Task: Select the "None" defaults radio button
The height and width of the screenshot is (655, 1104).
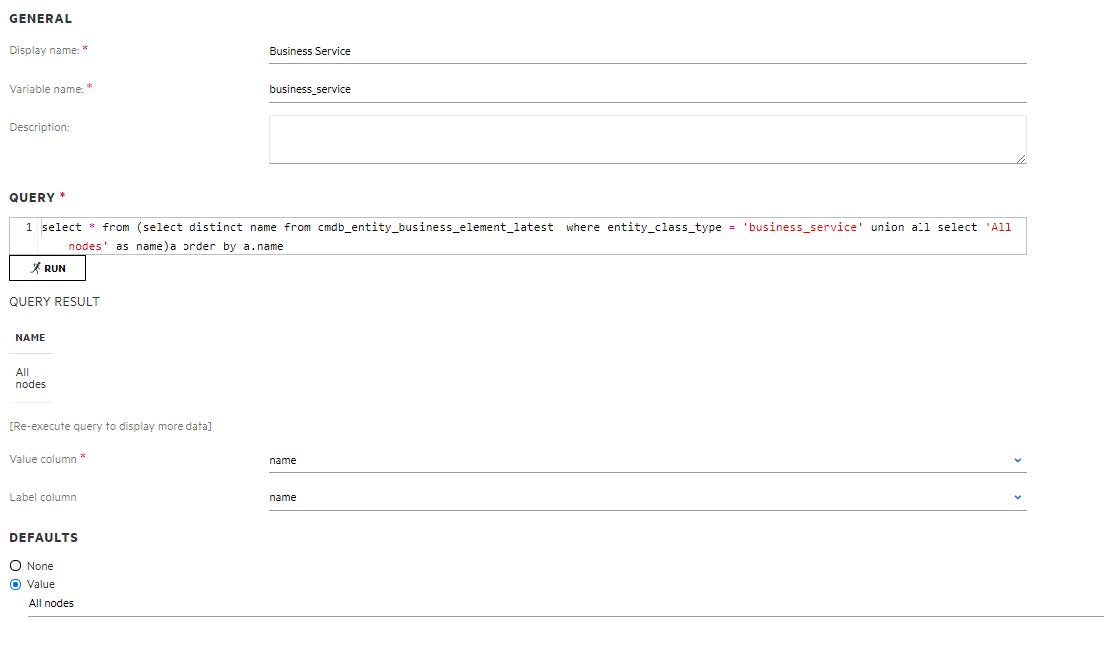Action: pos(14,565)
